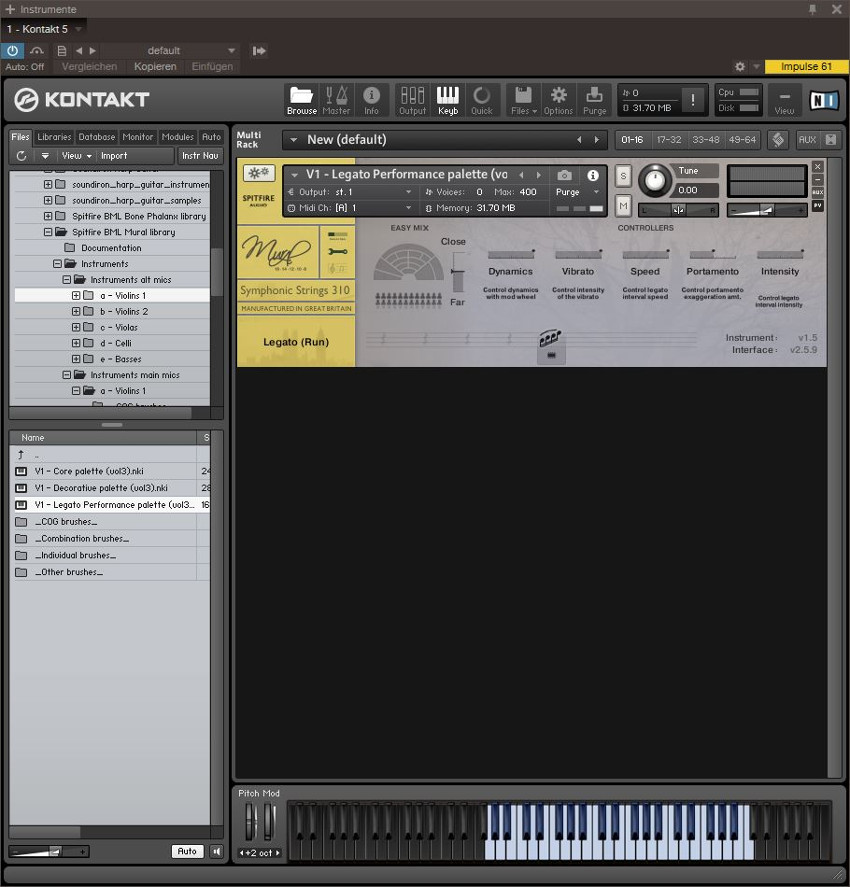Toggle the plugin power button

click(x=12, y=51)
